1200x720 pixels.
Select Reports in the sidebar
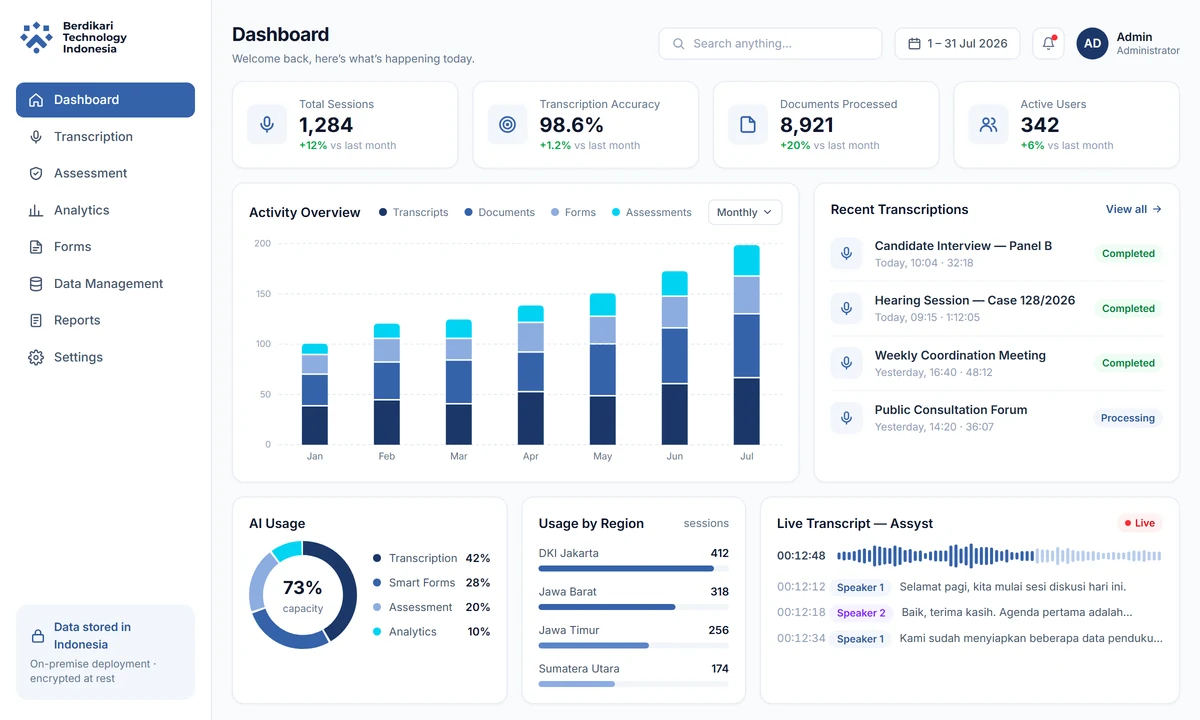[105, 320]
